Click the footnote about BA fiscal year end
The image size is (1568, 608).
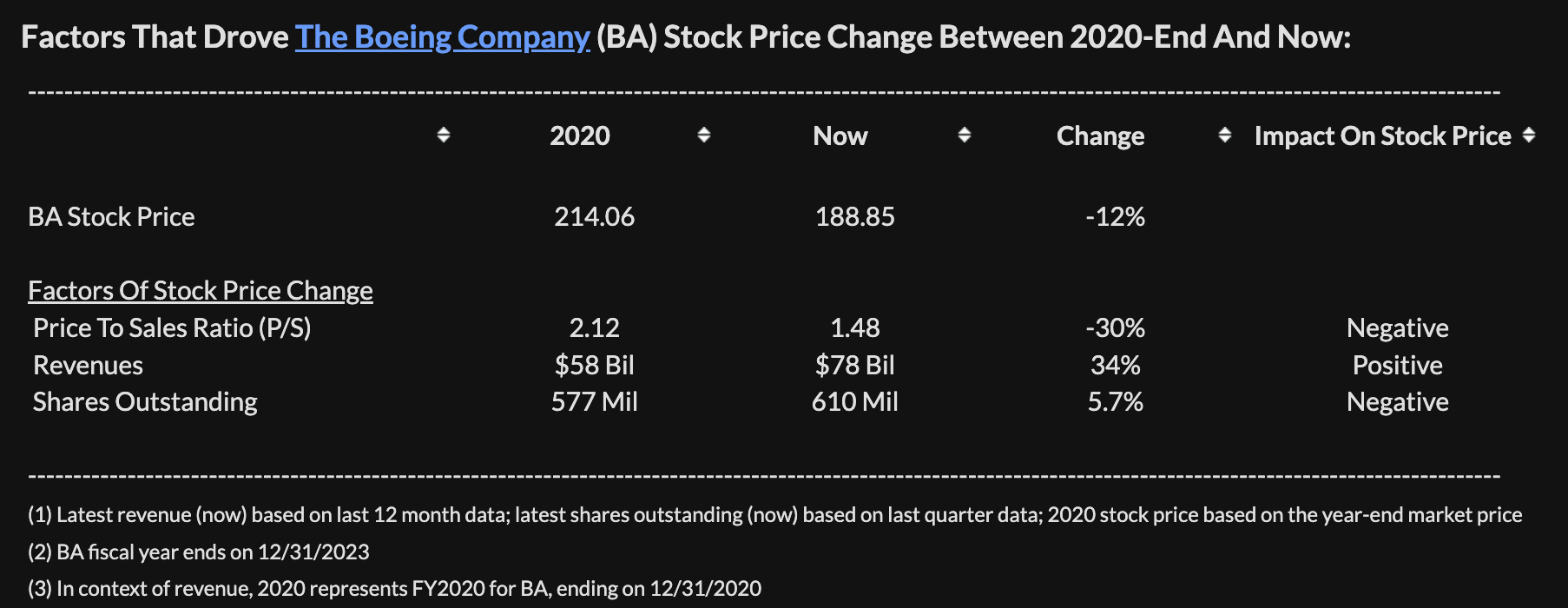click(x=198, y=552)
